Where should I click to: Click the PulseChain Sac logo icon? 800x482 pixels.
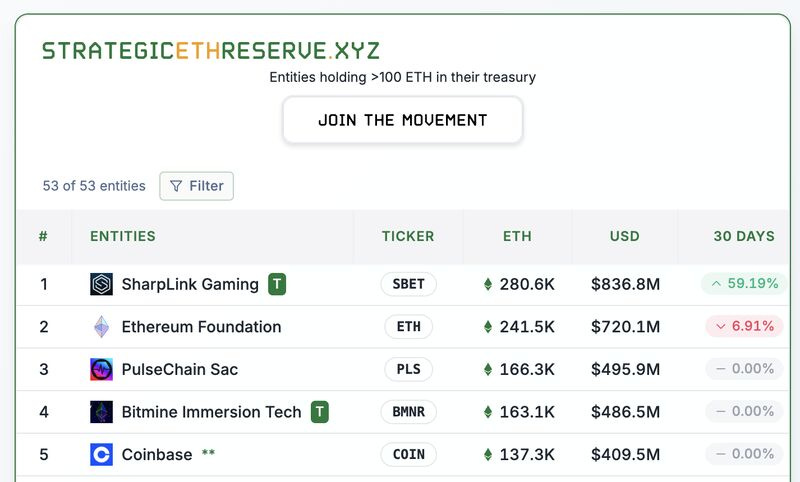pyautogui.click(x=101, y=369)
